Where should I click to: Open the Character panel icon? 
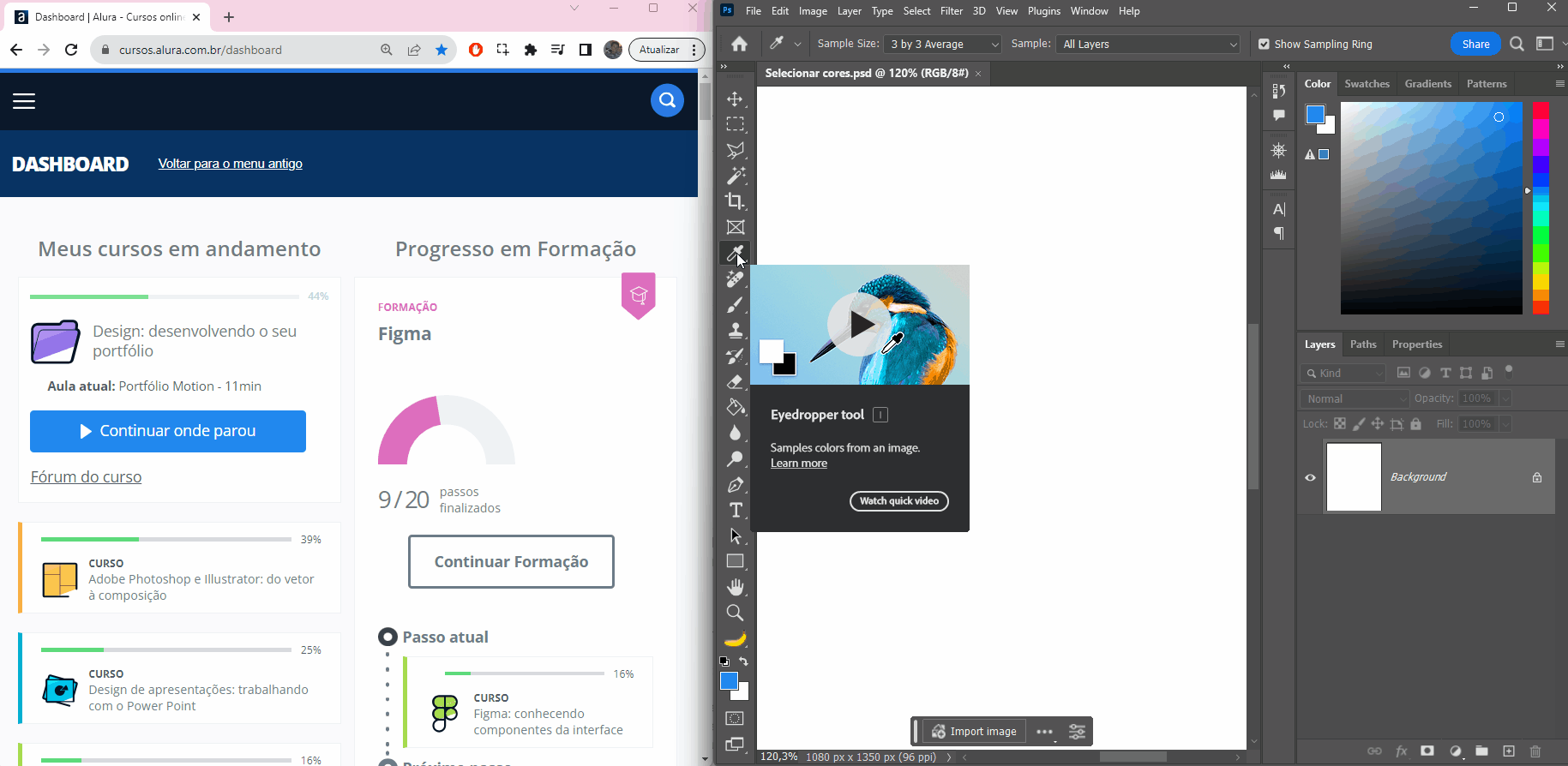click(x=1279, y=209)
